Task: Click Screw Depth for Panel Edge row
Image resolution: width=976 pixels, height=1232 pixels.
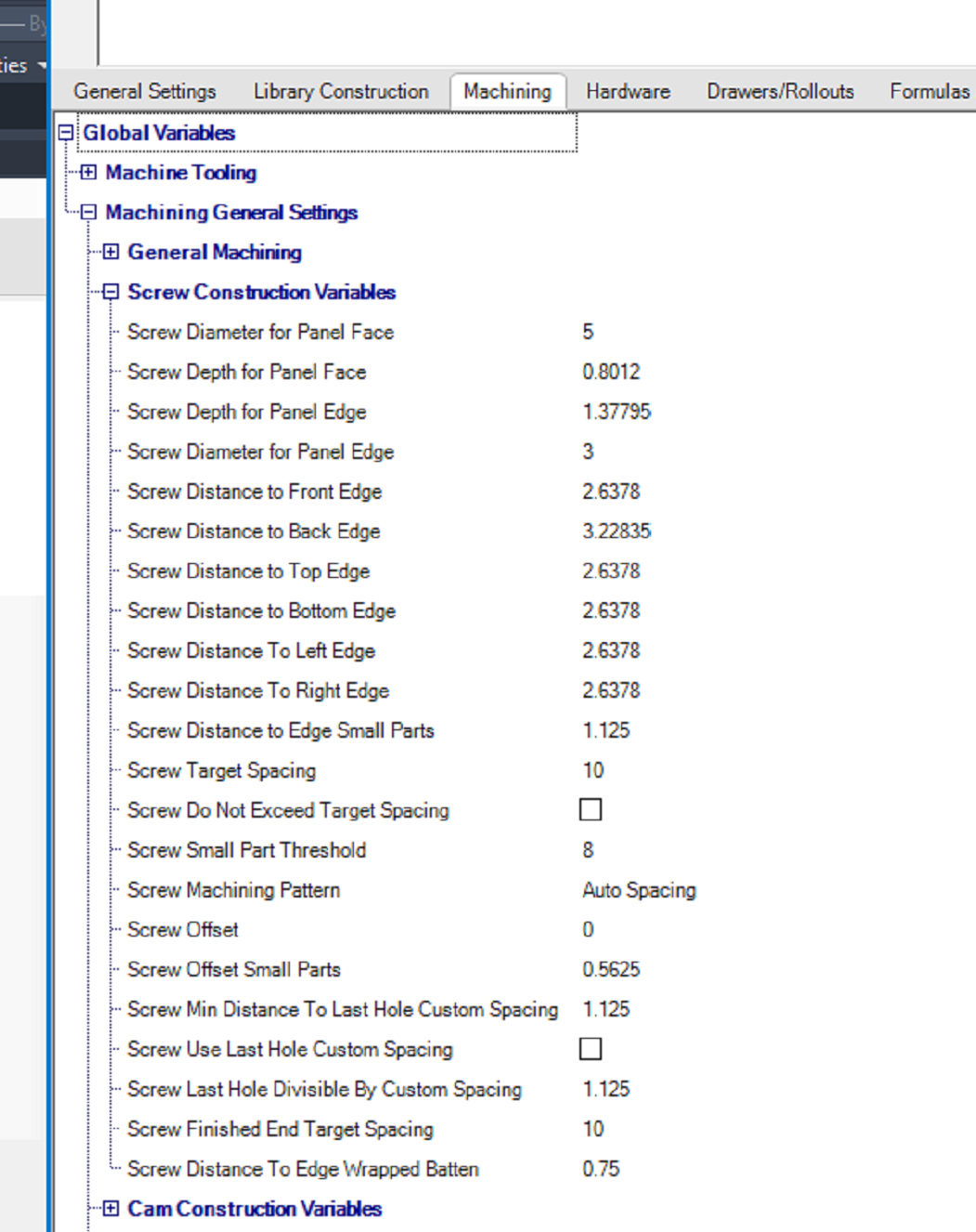Action: 246,412
